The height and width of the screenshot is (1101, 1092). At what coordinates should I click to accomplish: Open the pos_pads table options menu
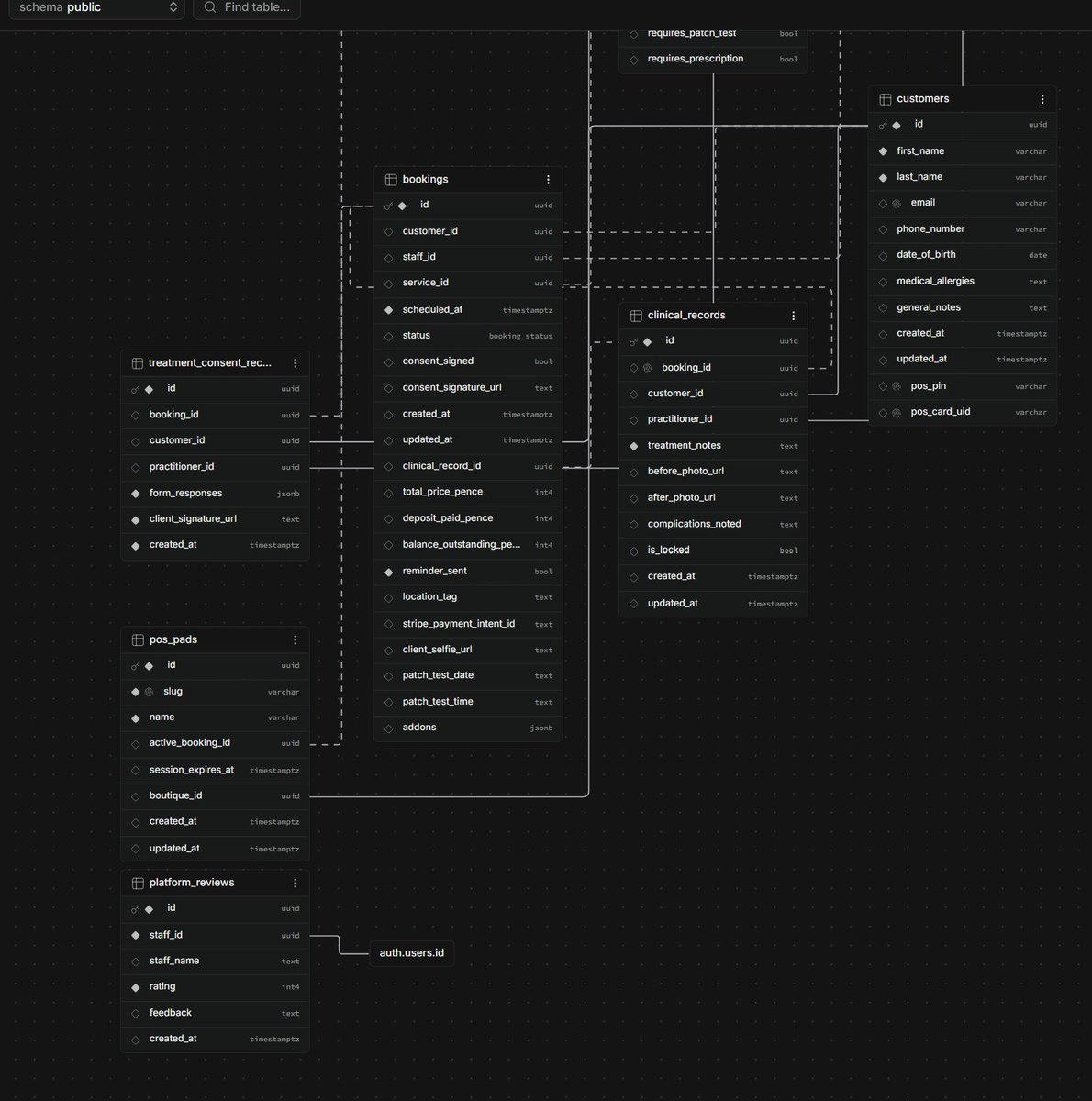[295, 640]
